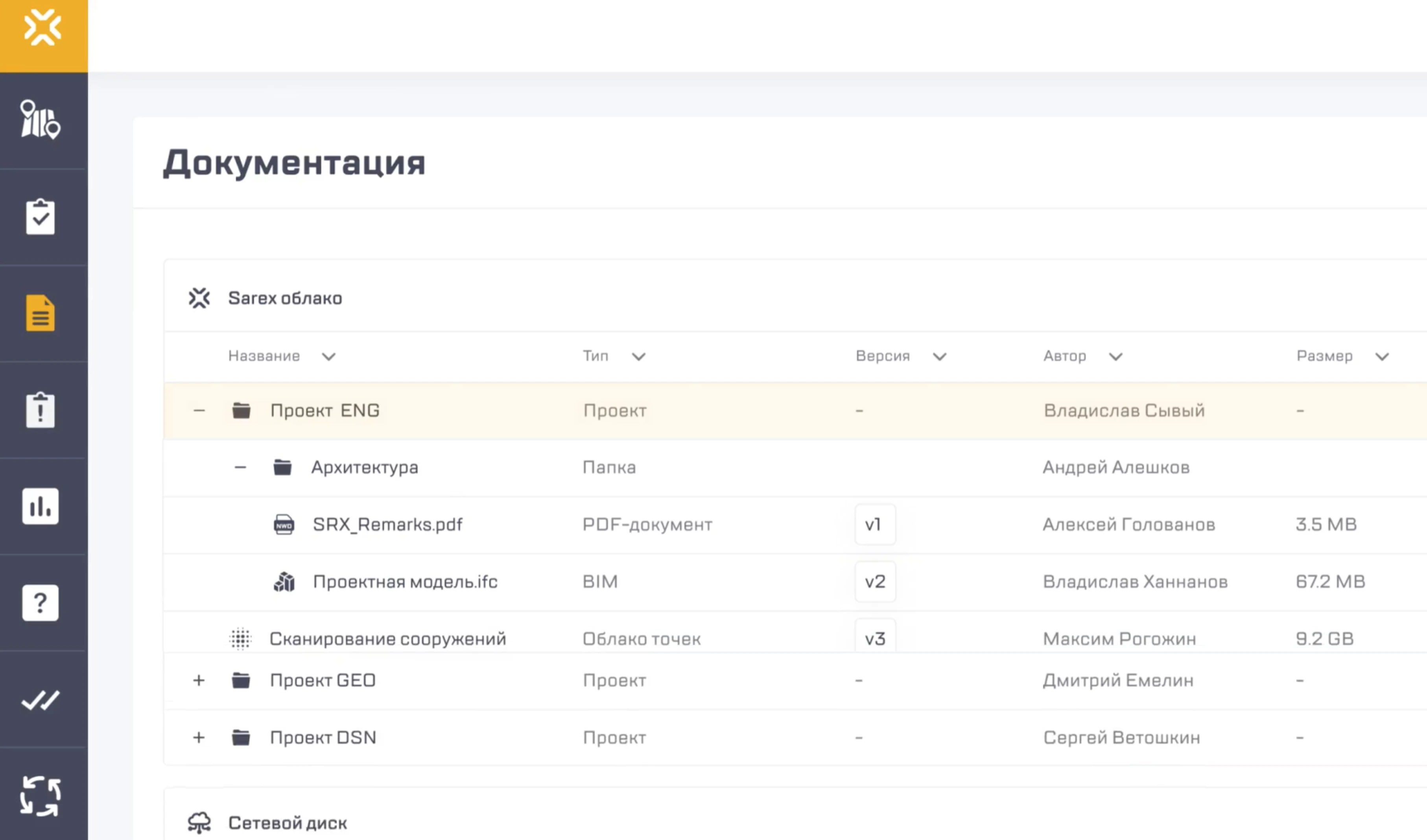Click the sync arrows sidebar icon
1427x840 pixels.
[x=40, y=796]
